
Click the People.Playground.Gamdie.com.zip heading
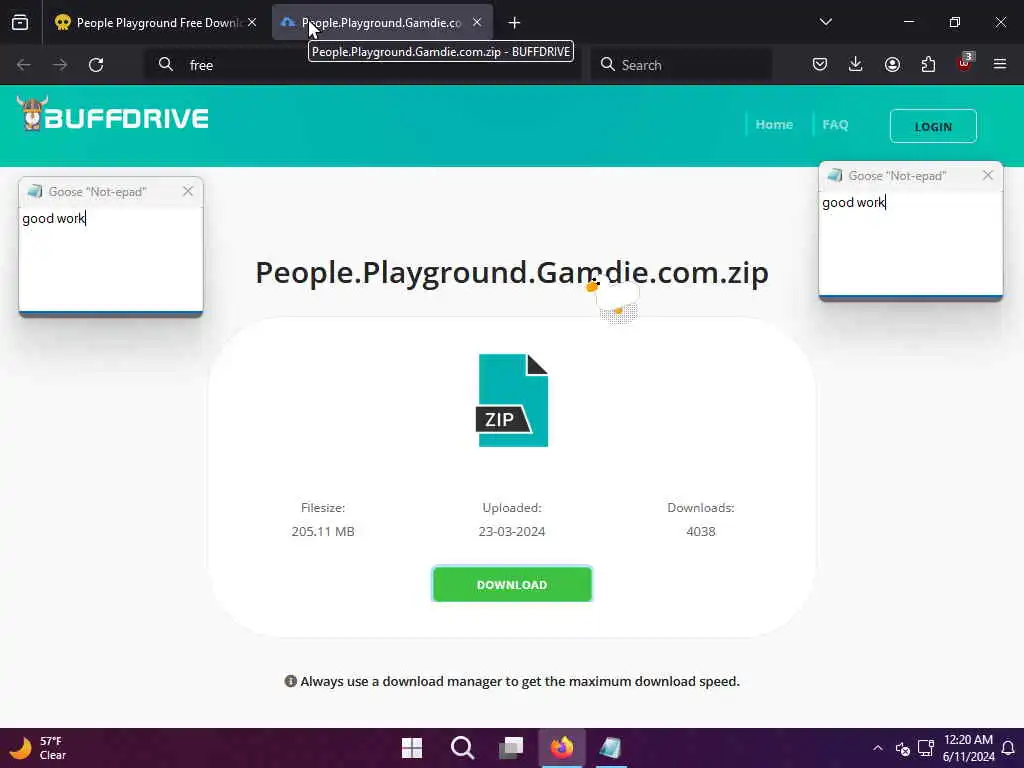click(x=512, y=273)
